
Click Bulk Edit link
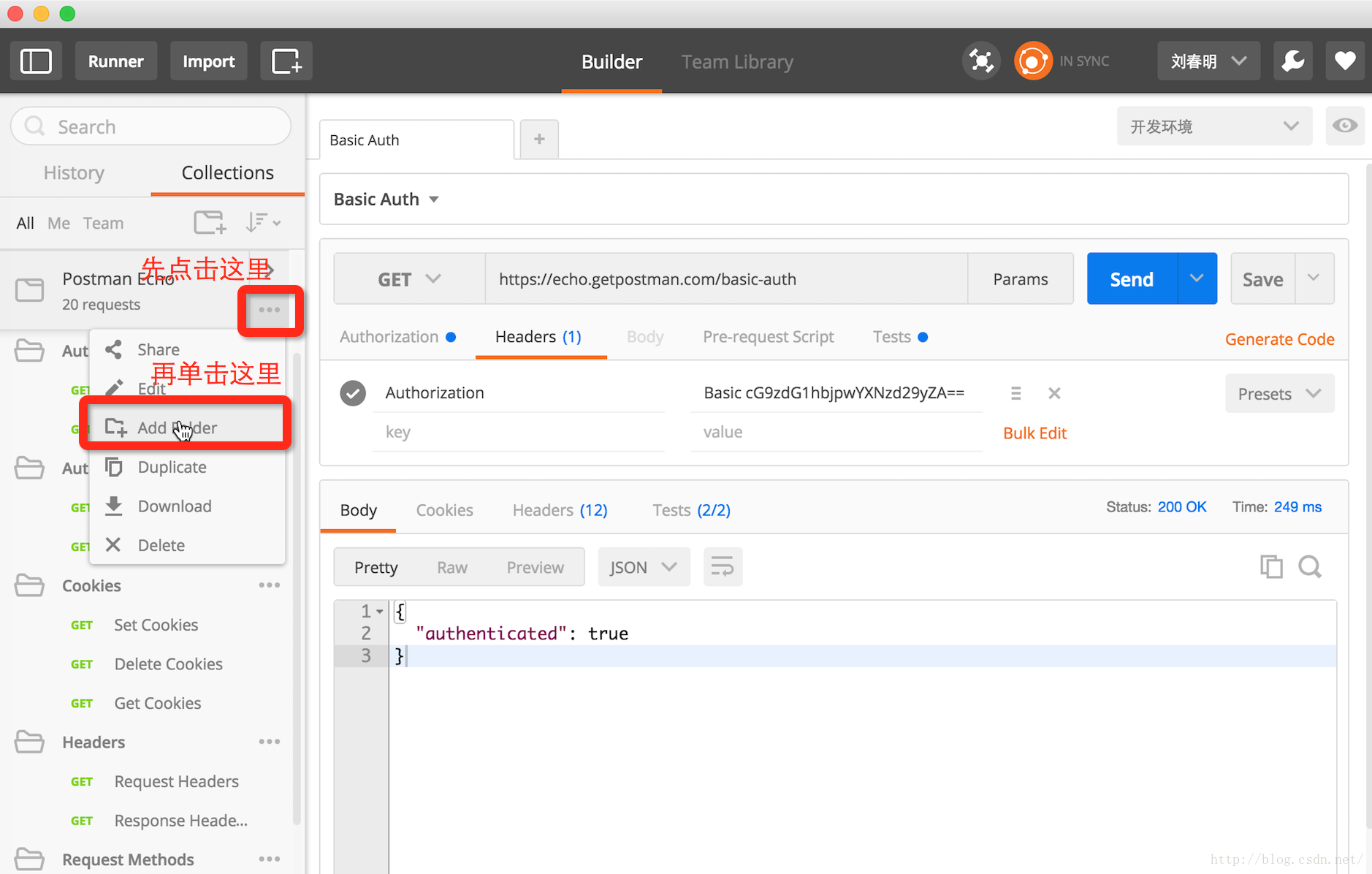coord(1034,433)
